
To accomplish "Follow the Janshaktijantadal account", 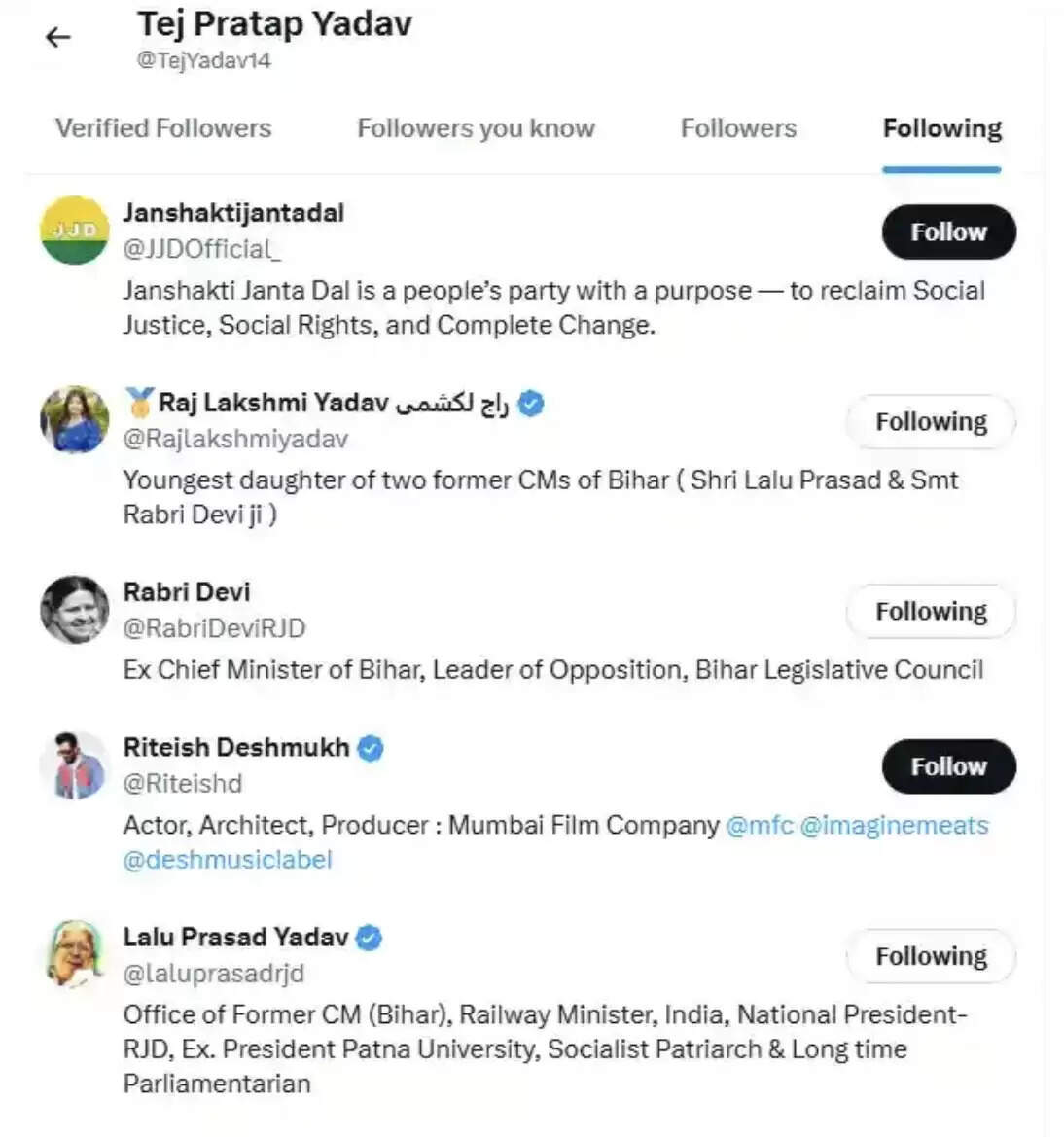I will tap(948, 232).
